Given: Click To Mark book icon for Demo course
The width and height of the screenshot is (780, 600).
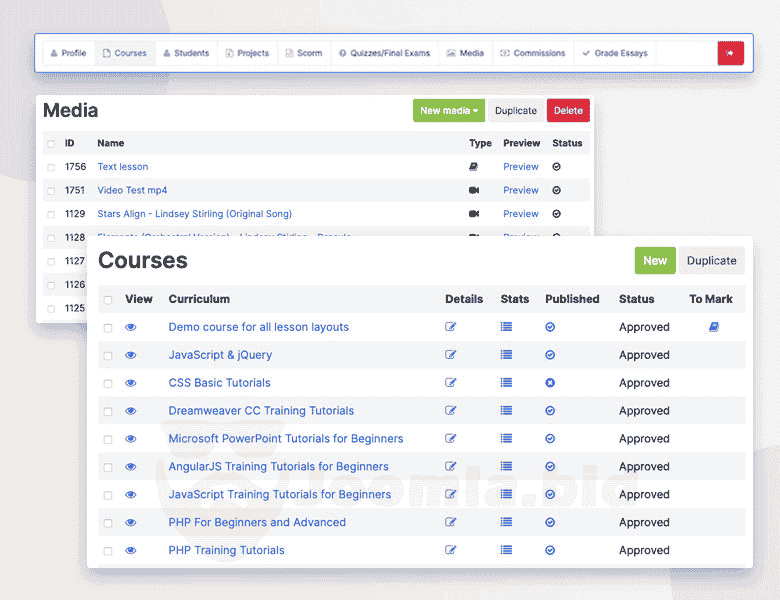Looking at the screenshot, I should (714, 327).
